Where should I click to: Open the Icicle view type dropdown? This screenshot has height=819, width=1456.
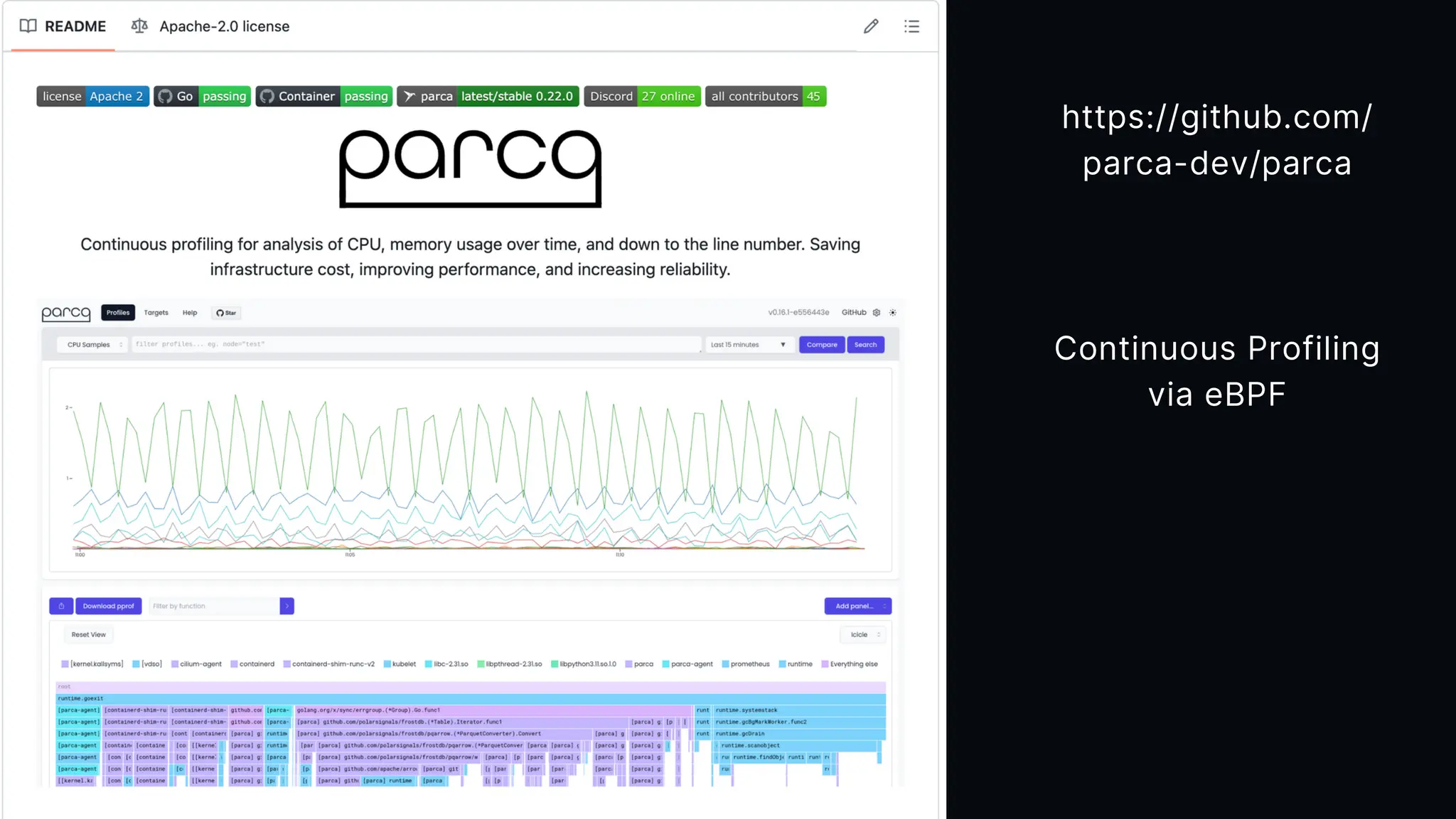pos(863,634)
